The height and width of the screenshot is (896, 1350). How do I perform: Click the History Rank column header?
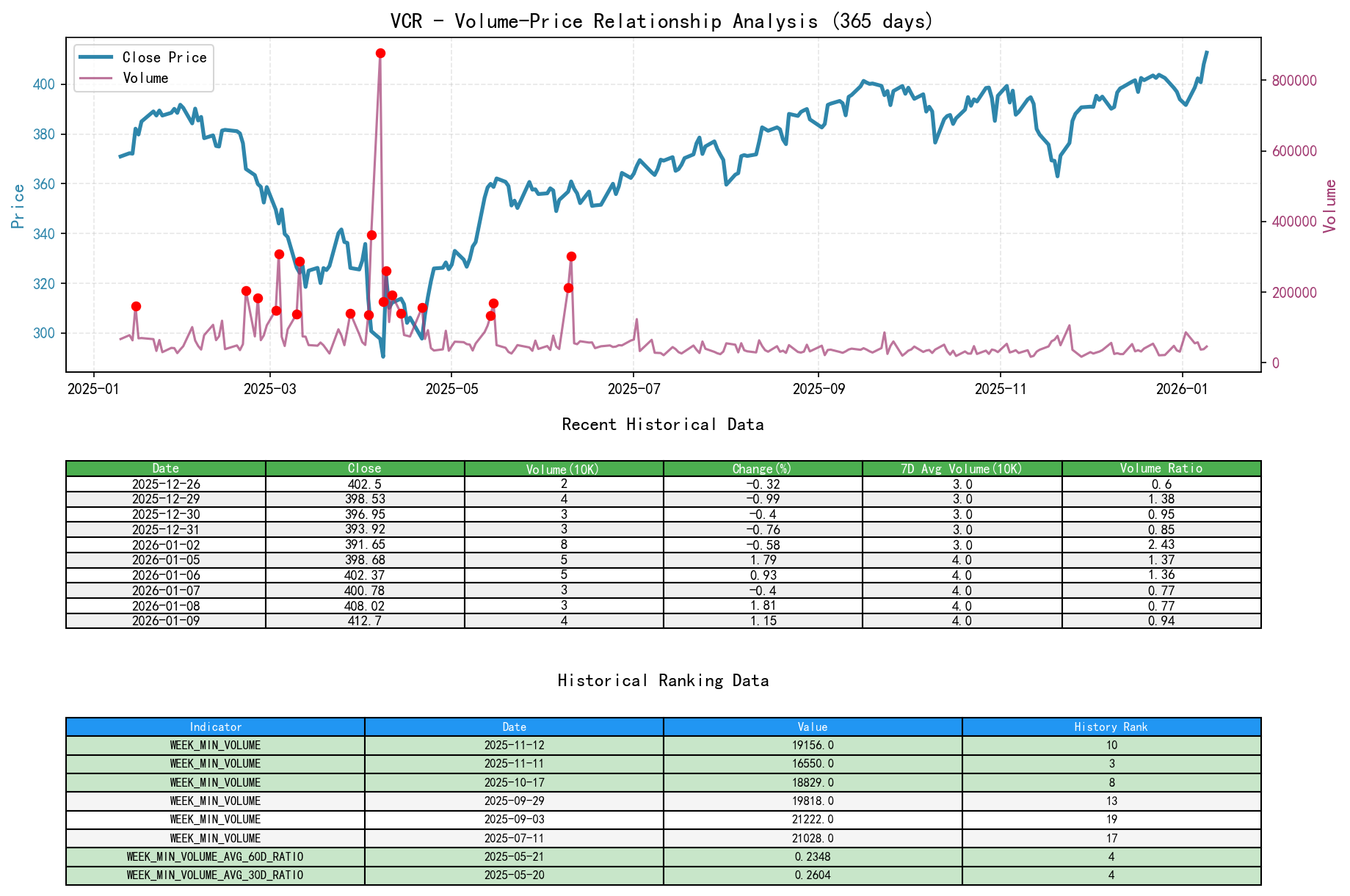pyautogui.click(x=1108, y=726)
